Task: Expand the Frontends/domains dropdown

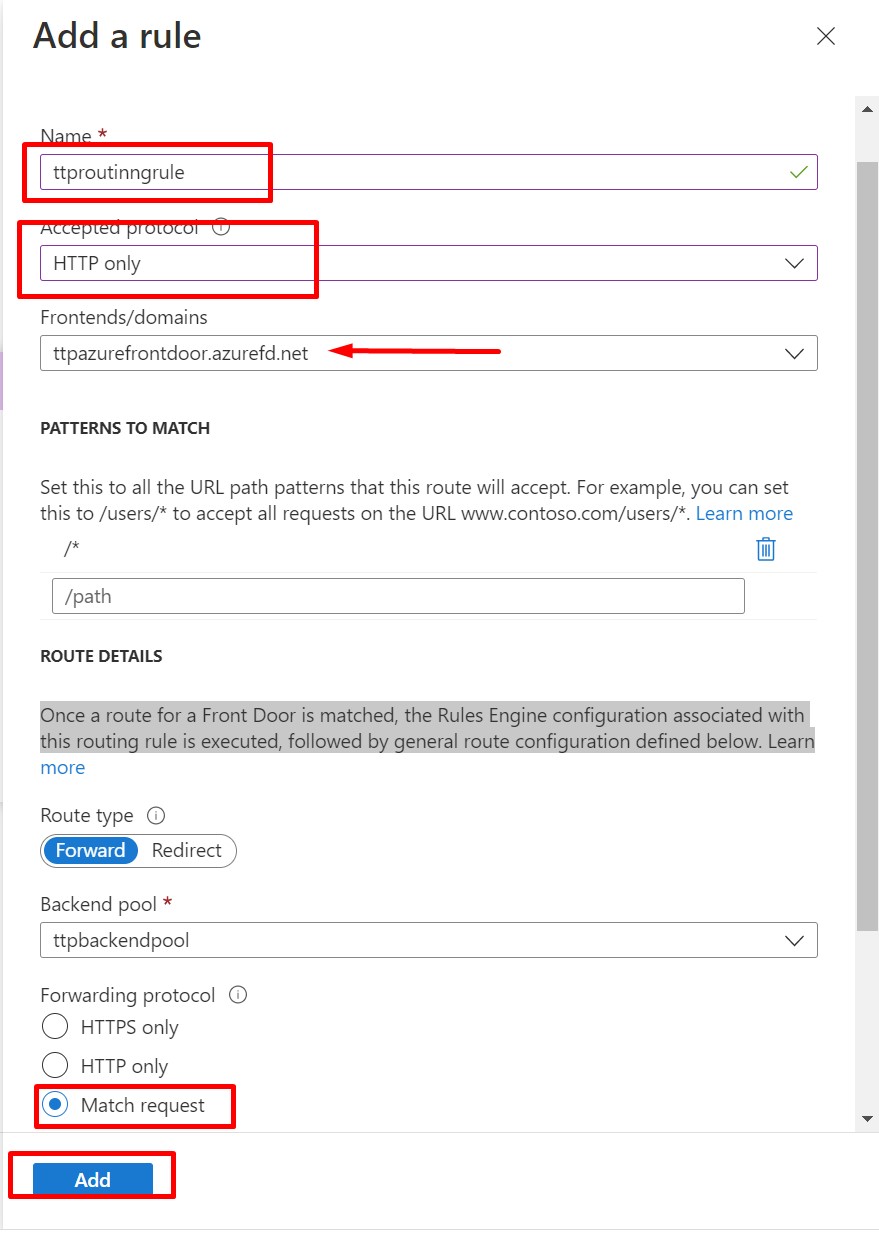Action: 428,353
